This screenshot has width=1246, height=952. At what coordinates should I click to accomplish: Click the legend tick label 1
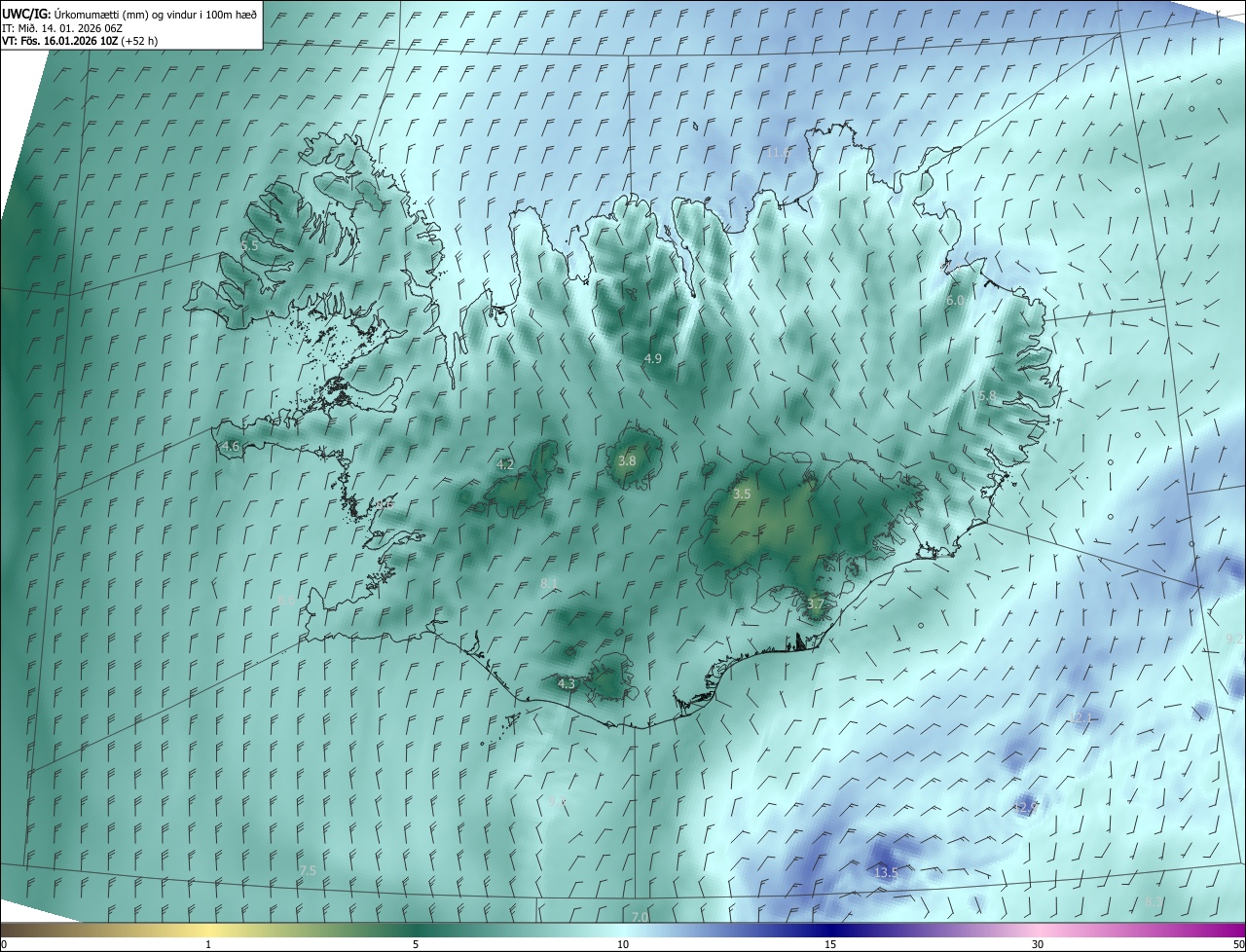tap(208, 944)
